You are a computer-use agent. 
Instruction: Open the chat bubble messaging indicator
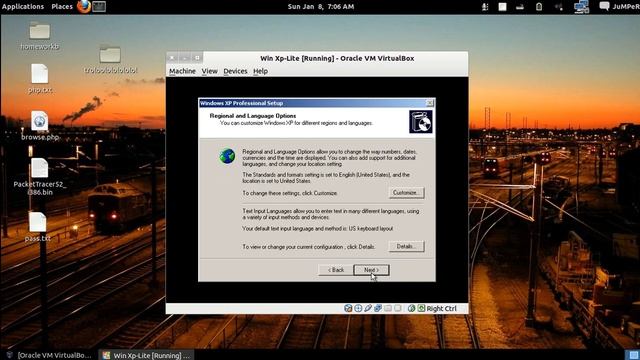[x=604, y=6]
